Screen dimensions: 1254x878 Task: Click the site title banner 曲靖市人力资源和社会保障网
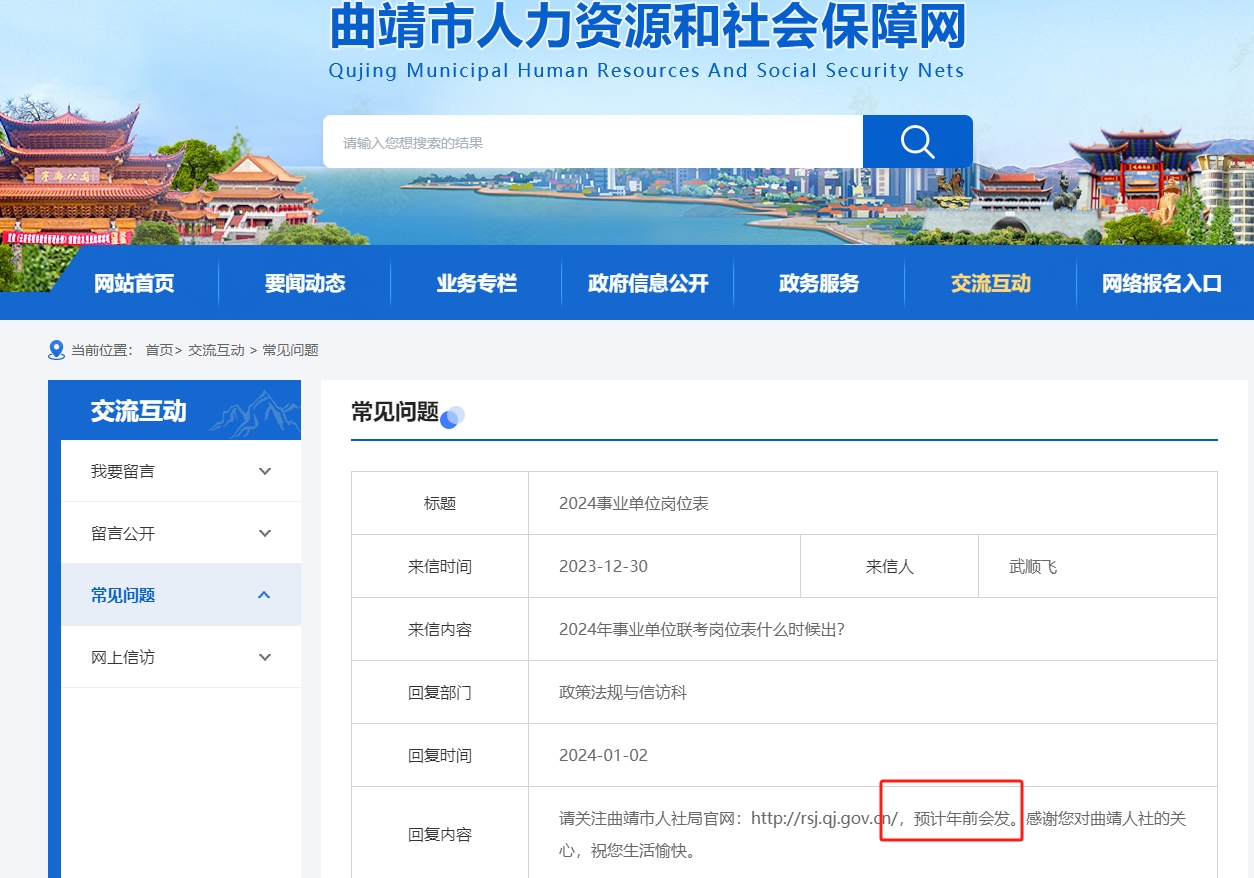(x=647, y=28)
